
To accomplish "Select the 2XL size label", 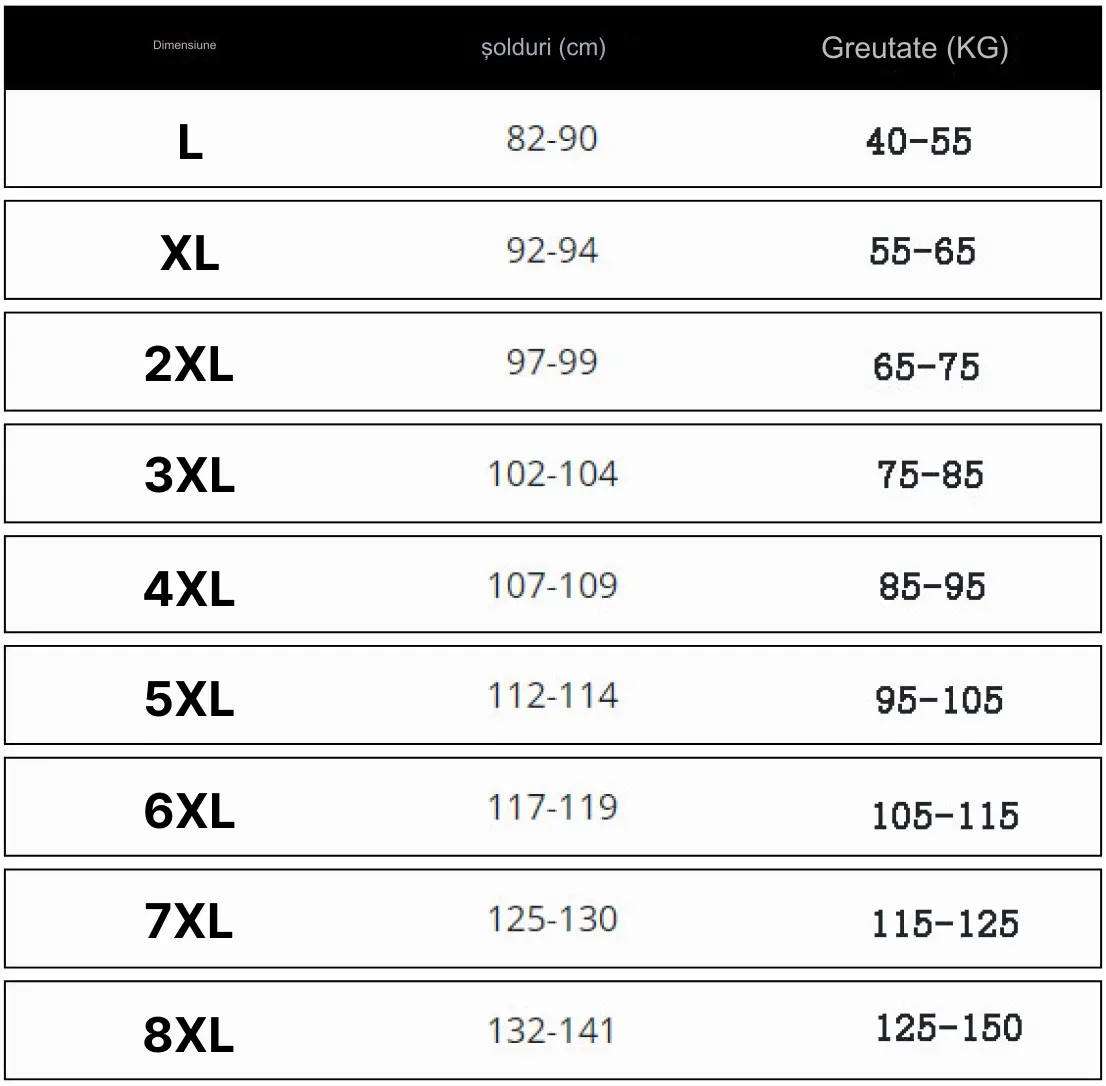I will 189,364.
